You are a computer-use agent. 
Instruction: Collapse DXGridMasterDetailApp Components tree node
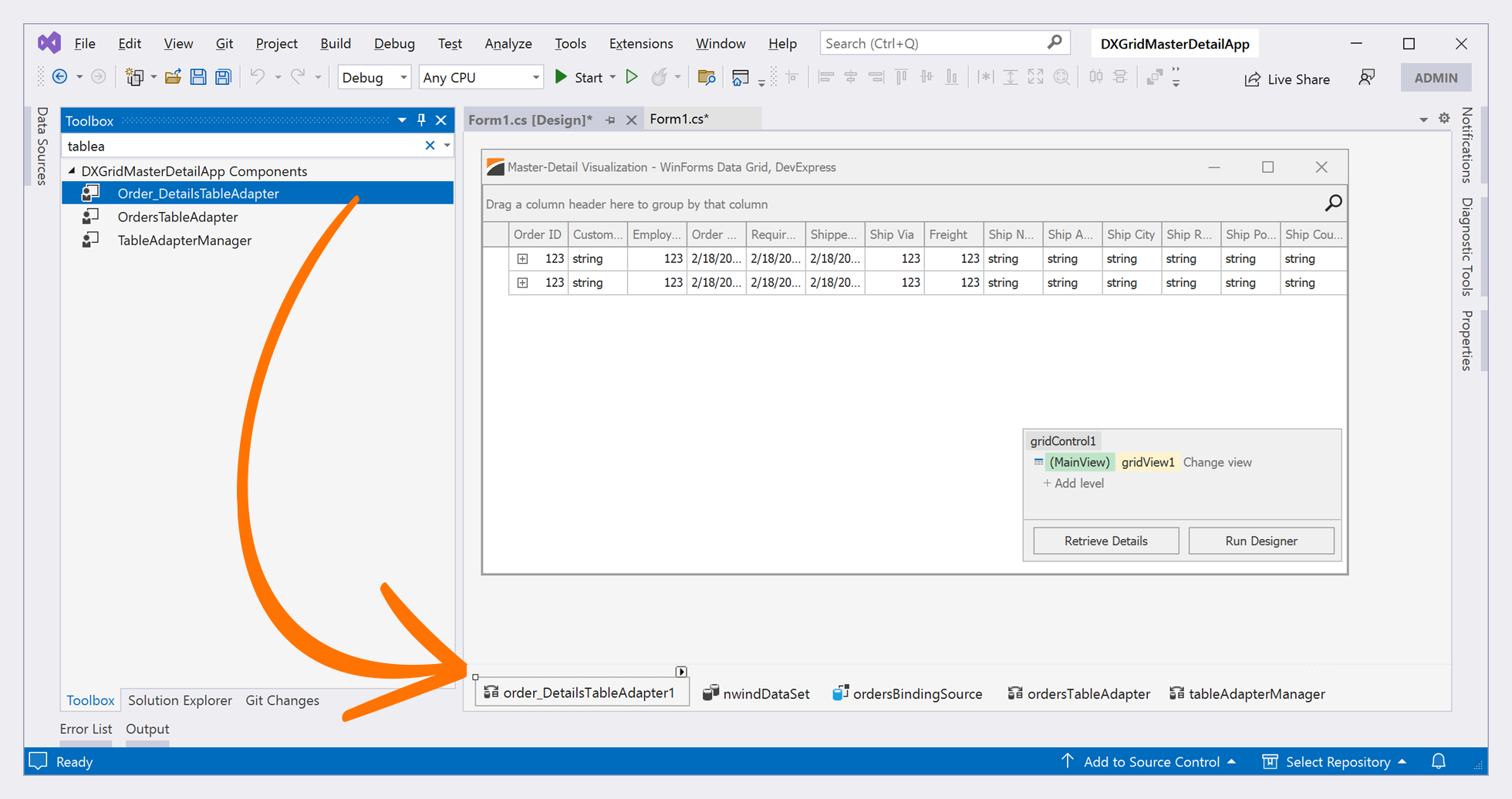[72, 170]
